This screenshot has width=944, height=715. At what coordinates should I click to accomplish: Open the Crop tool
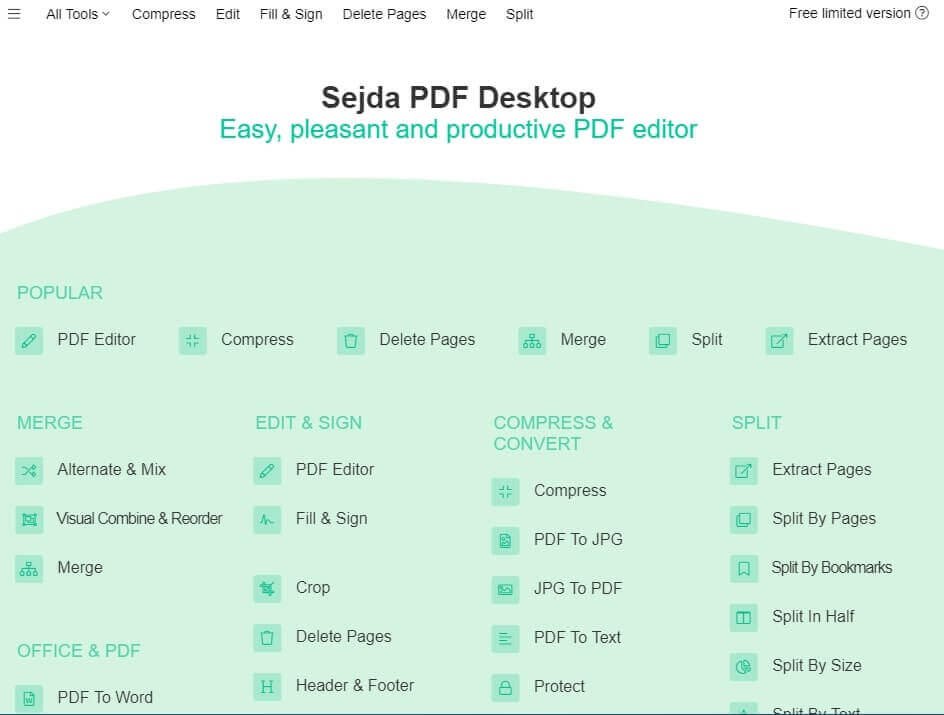(x=312, y=587)
